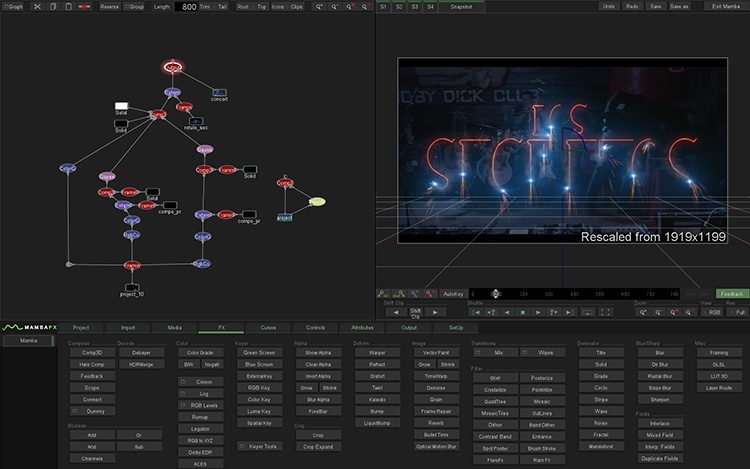Image resolution: width=750 pixels, height=469 pixels.
Task: Click the red disconnect-nodes icon in graph toolbar
Action: coord(84,7)
